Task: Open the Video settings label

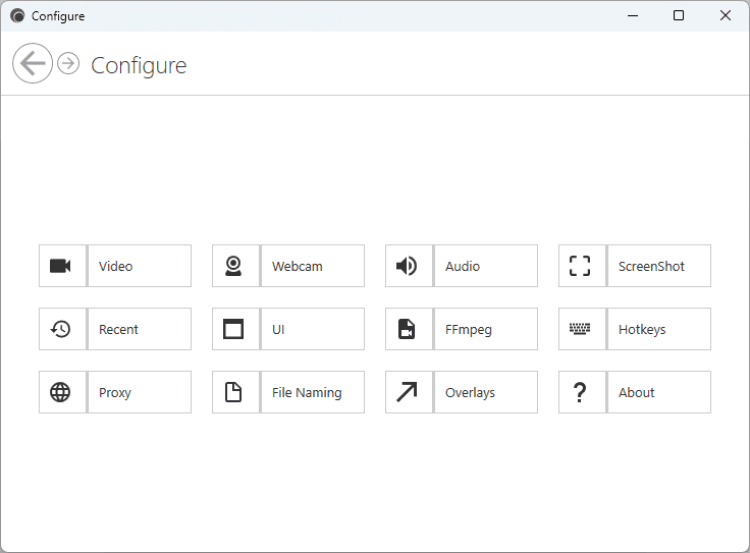Action: click(116, 267)
